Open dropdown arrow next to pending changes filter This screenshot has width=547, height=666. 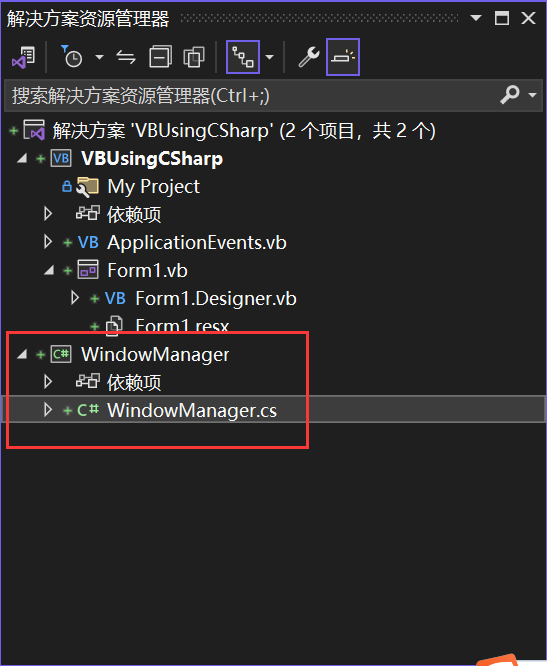click(99, 57)
